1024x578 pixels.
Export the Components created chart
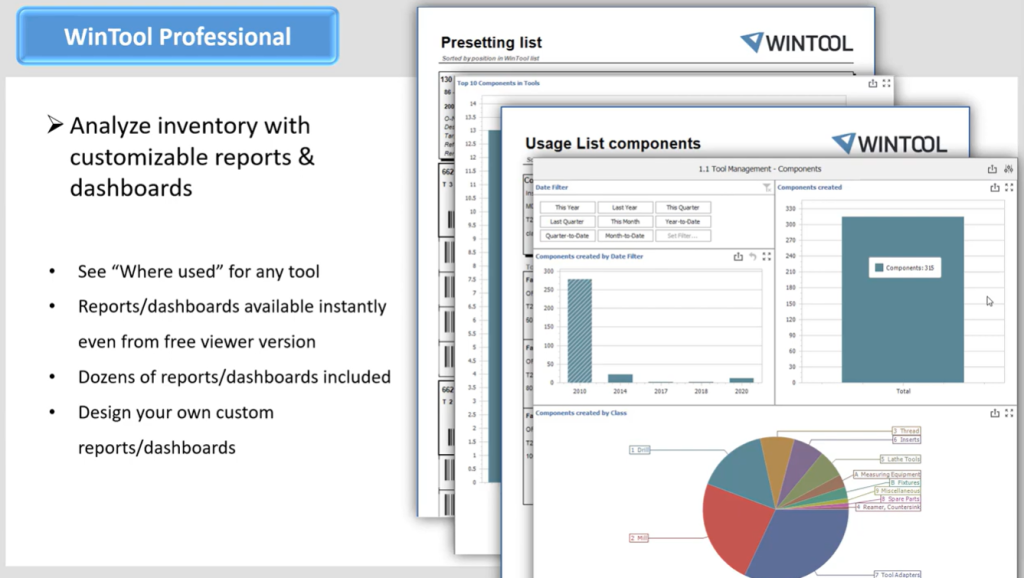click(995, 187)
